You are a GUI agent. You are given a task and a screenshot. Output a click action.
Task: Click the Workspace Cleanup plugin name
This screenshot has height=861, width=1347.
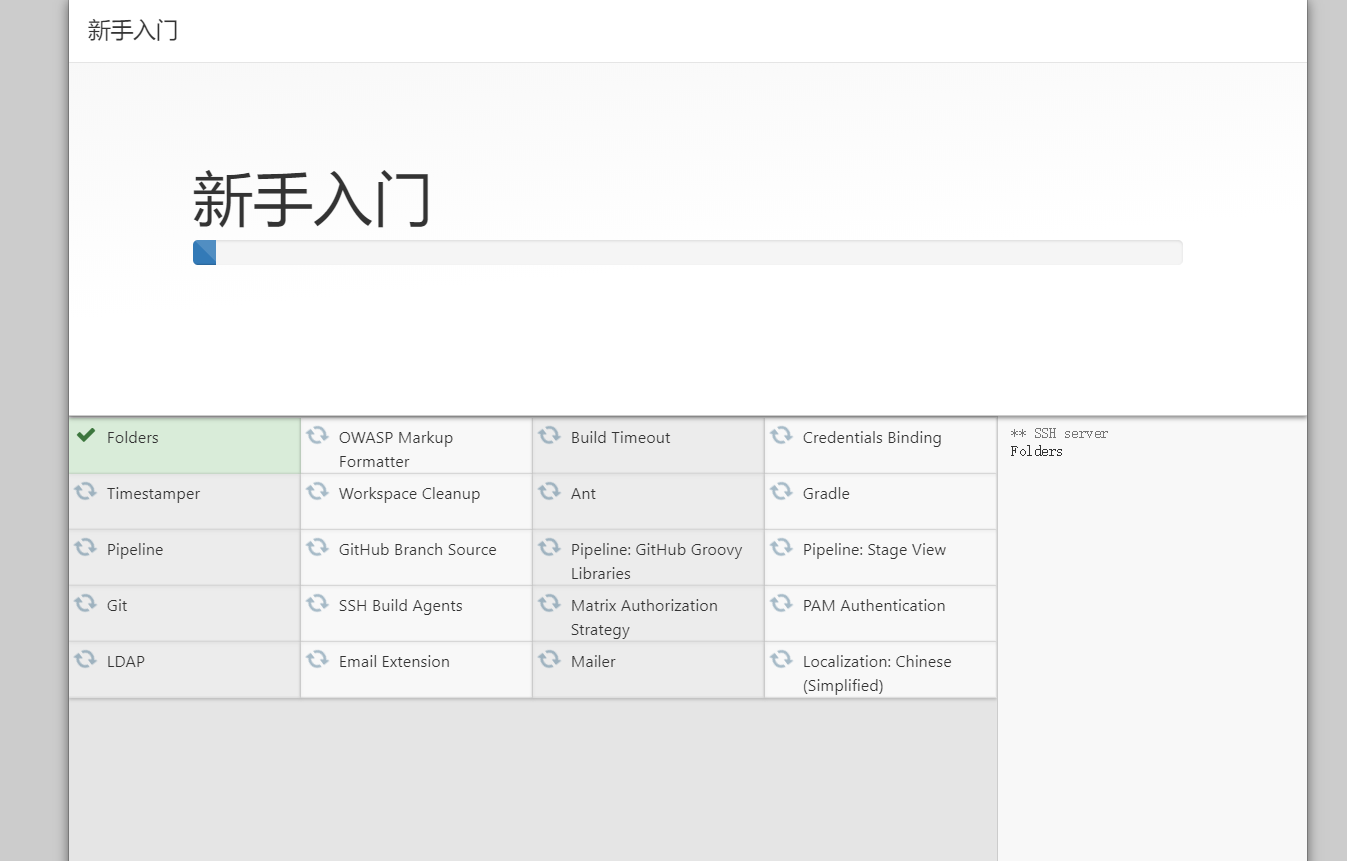(409, 494)
